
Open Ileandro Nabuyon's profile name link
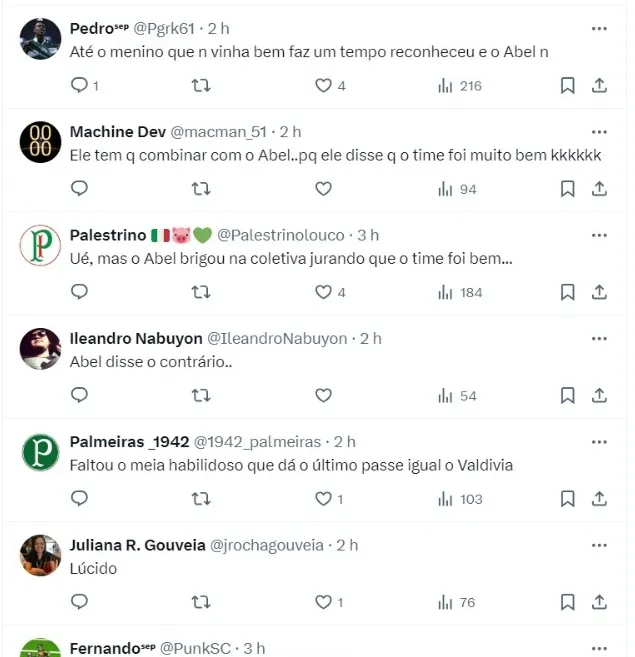pos(136,339)
